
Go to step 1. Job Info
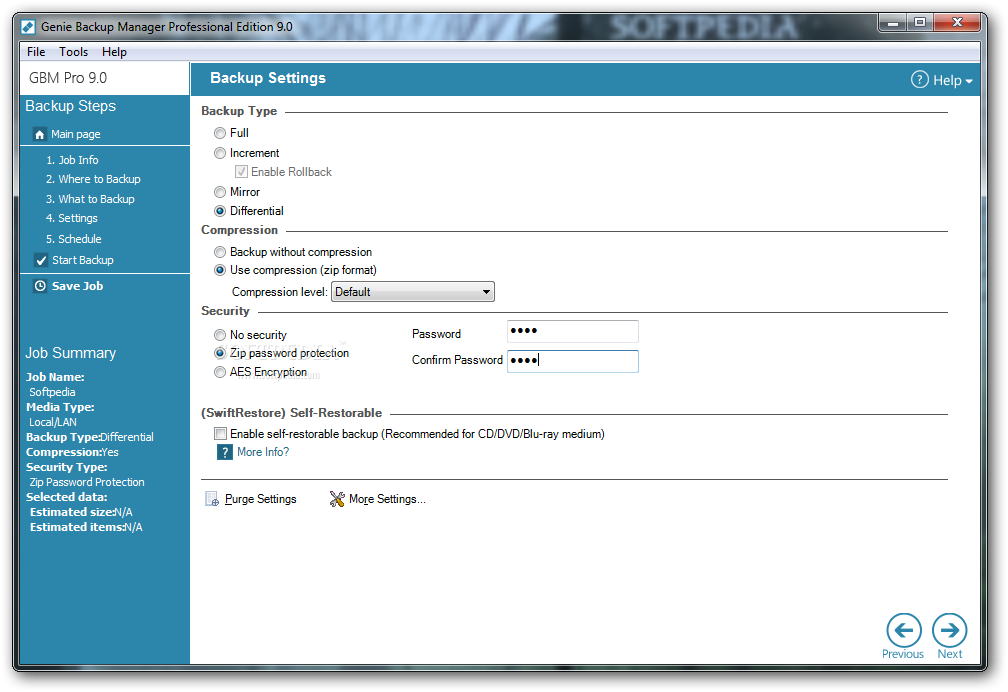pos(72,160)
